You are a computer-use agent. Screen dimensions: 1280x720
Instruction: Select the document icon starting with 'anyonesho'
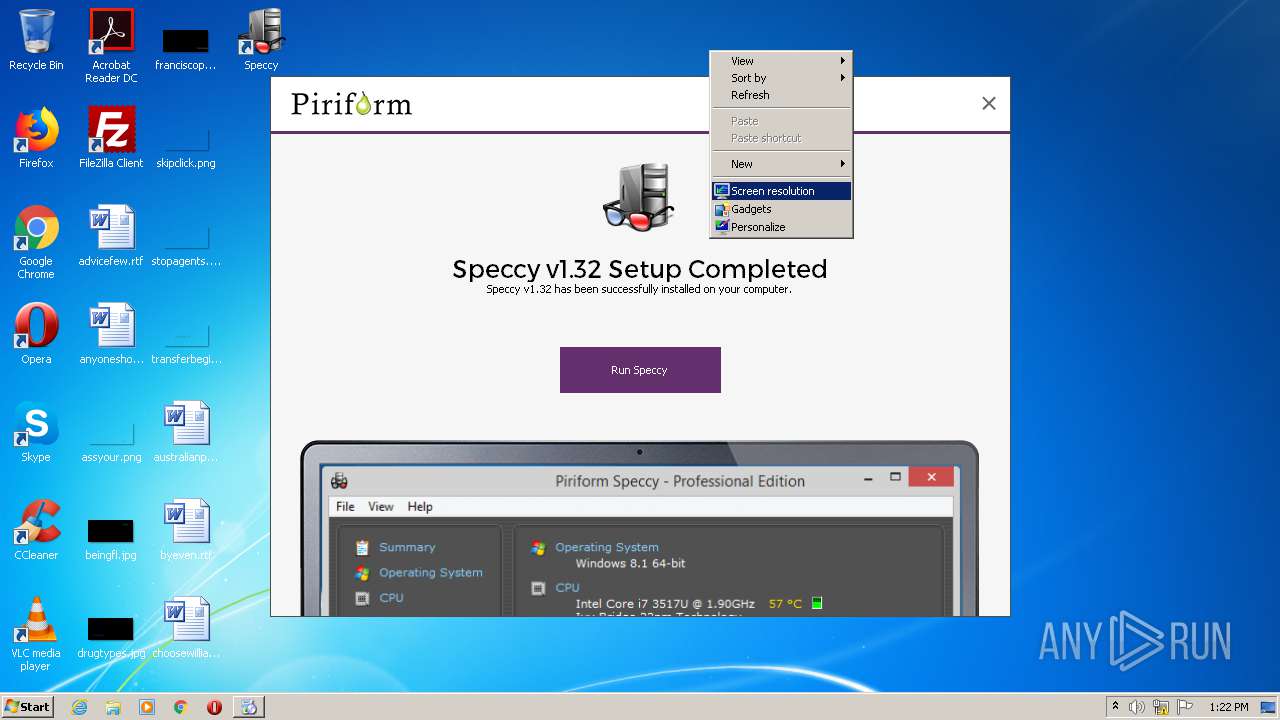click(111, 334)
